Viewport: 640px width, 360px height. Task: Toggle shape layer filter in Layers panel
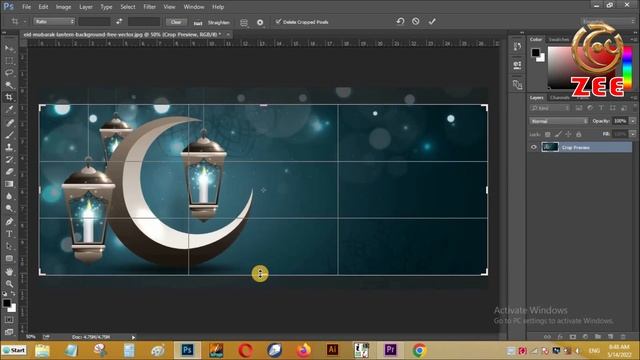pyautogui.click(x=612, y=108)
